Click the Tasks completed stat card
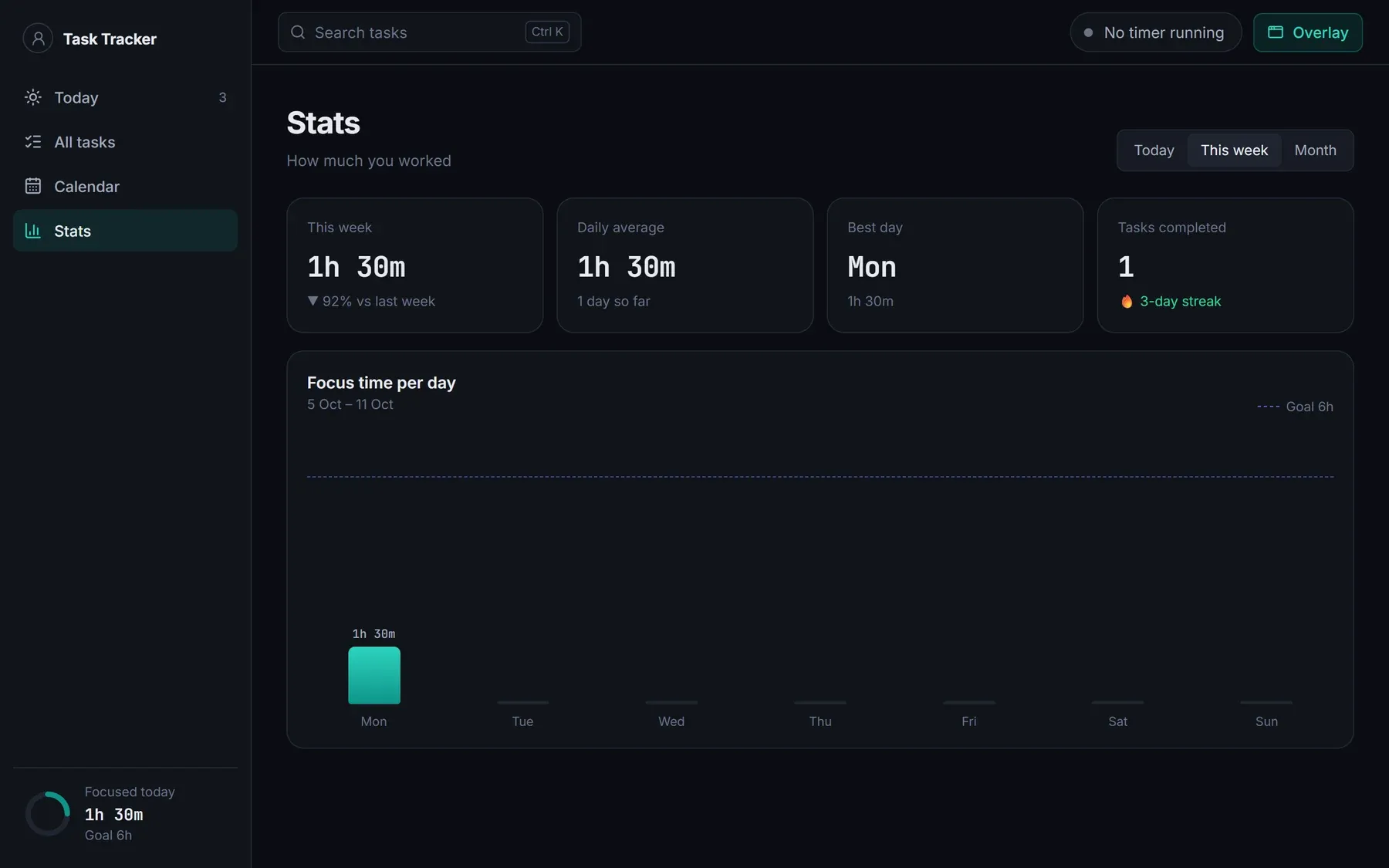Image resolution: width=1389 pixels, height=868 pixels. pos(1225,265)
